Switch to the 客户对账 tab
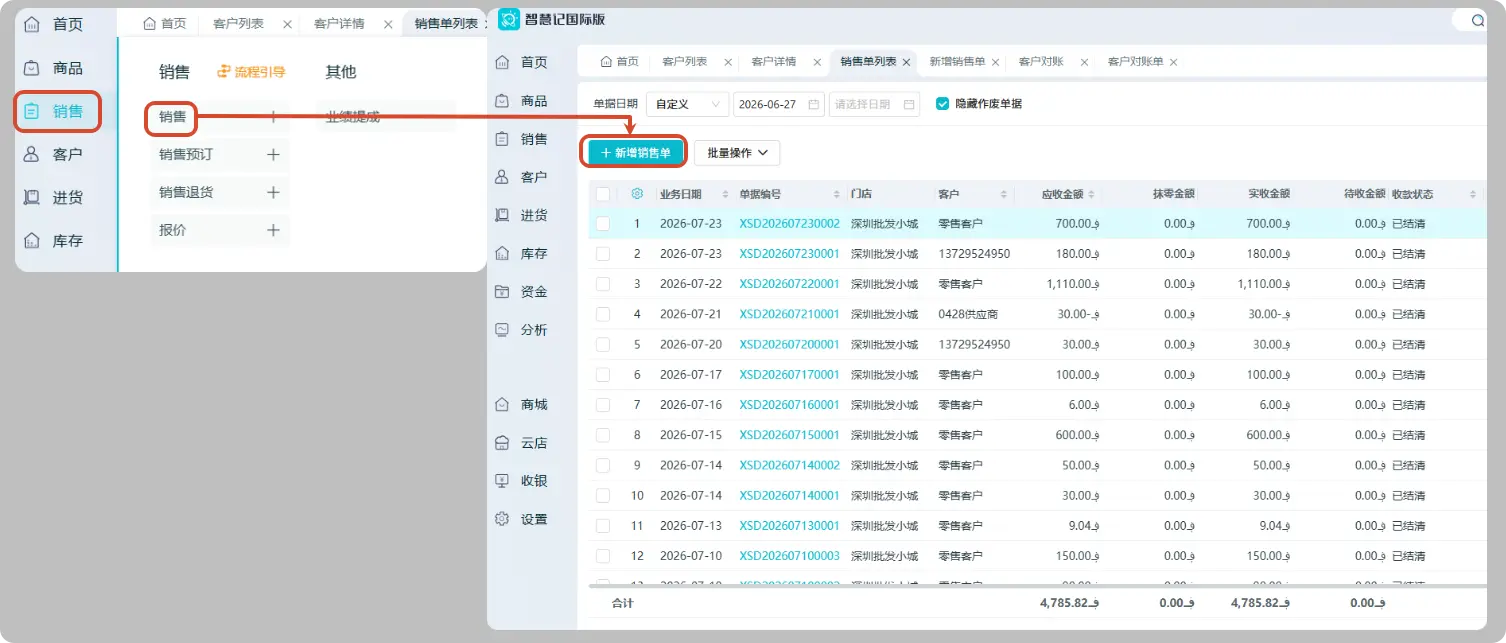 pos(1040,62)
